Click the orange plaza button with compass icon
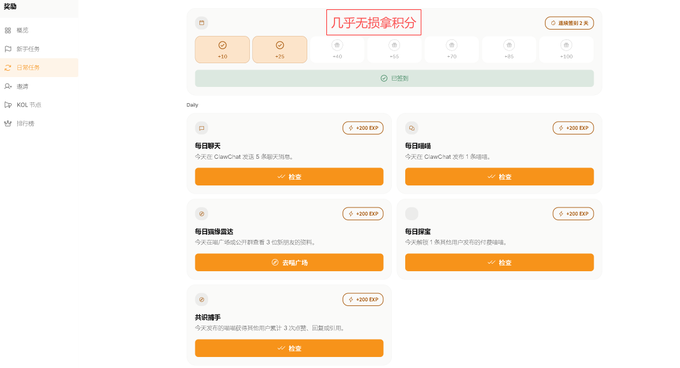680x368 pixels. pos(289,263)
